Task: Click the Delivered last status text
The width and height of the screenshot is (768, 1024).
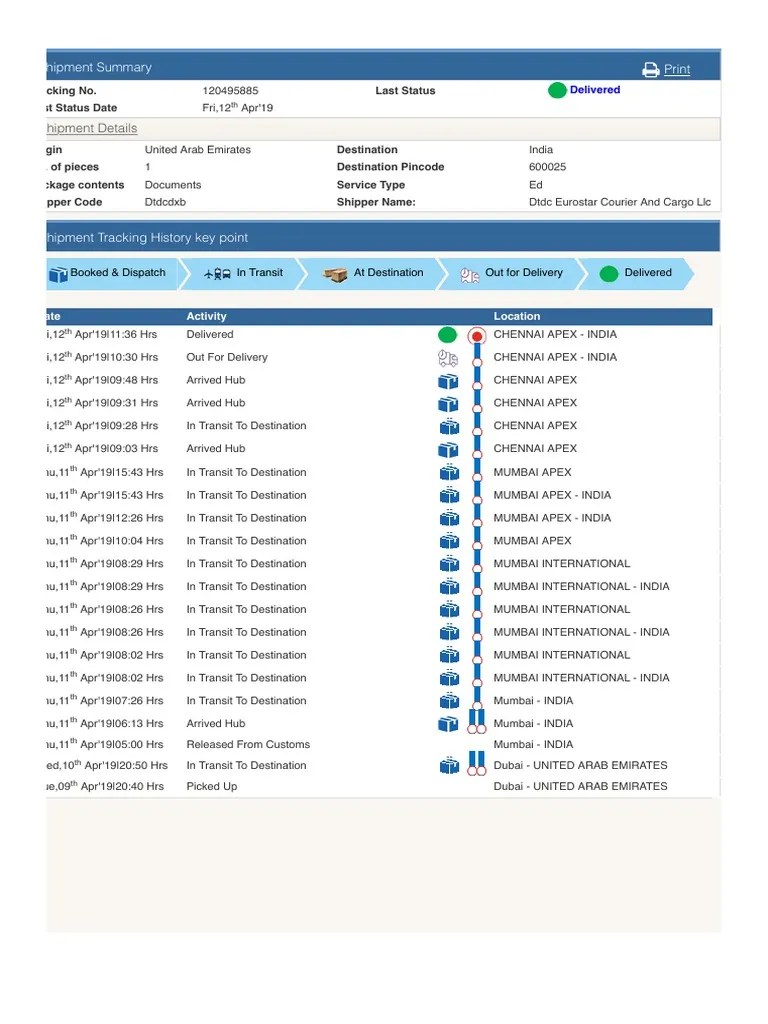Action: [x=595, y=90]
